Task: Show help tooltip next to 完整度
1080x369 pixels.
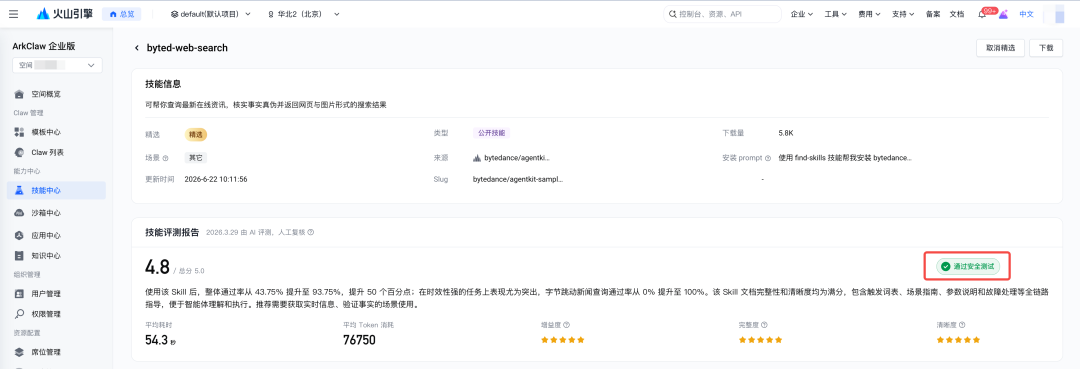Action: coord(765,325)
